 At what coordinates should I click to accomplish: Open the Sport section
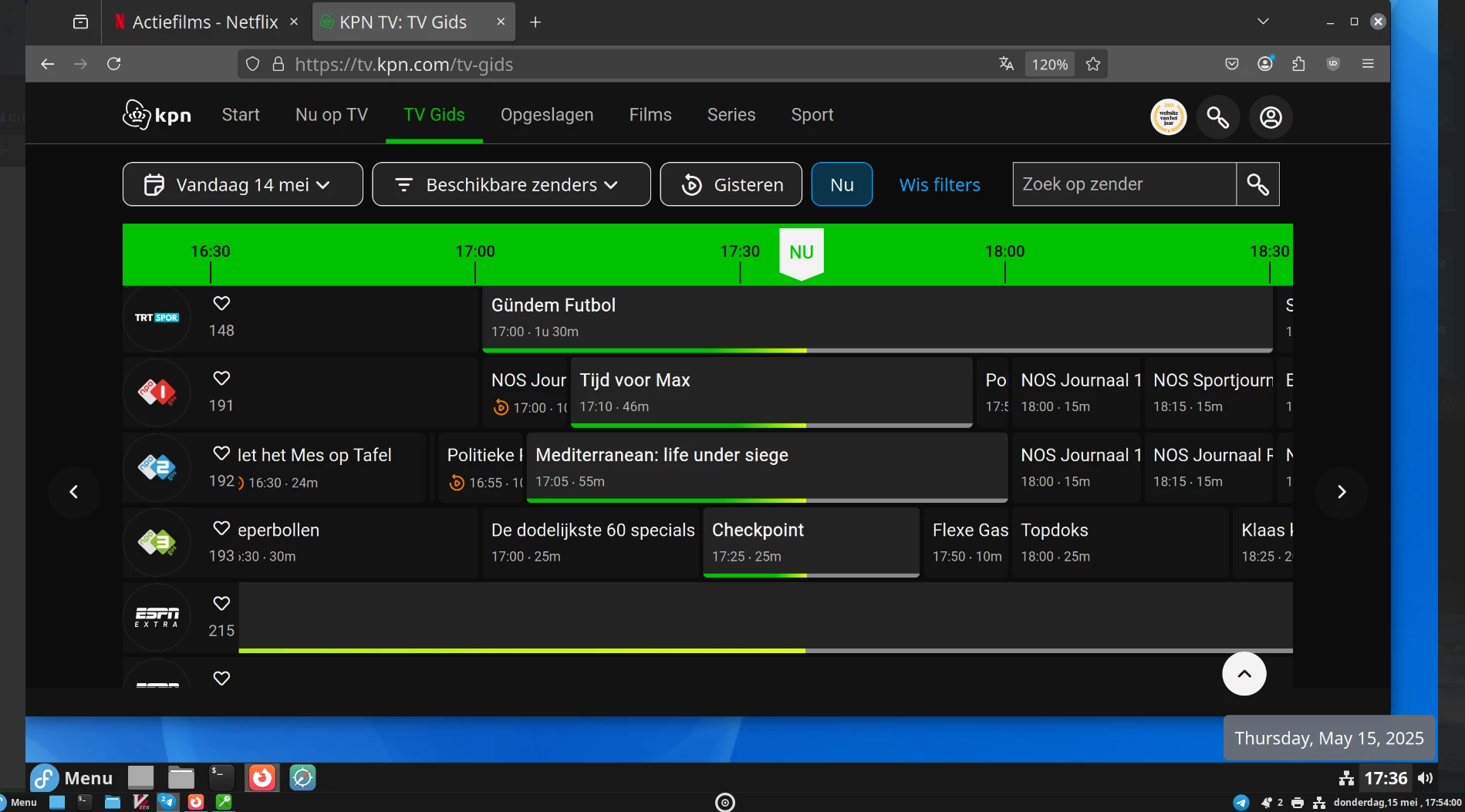tap(812, 115)
